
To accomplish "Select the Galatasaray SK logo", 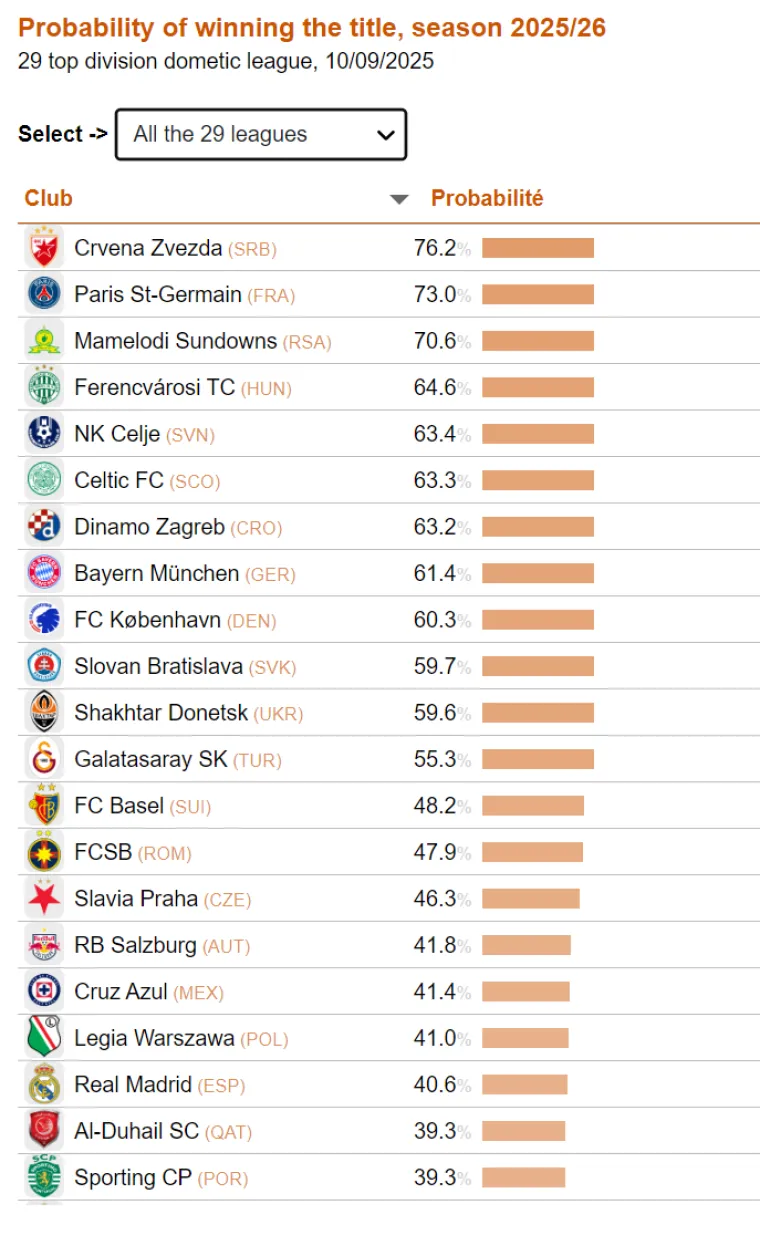I will [42, 759].
